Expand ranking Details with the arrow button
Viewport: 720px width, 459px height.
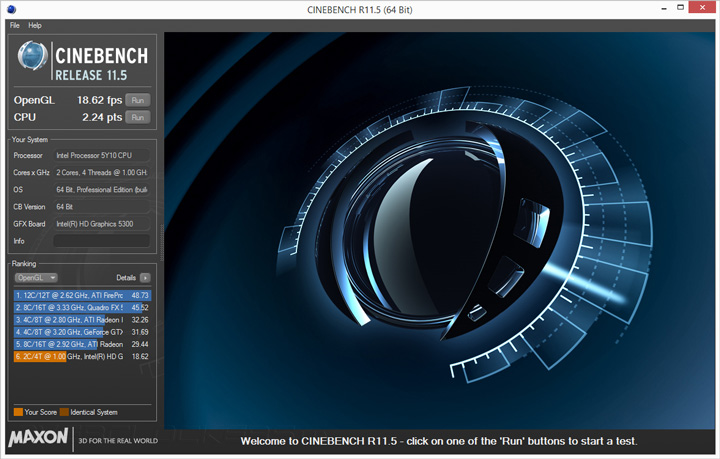click(145, 277)
